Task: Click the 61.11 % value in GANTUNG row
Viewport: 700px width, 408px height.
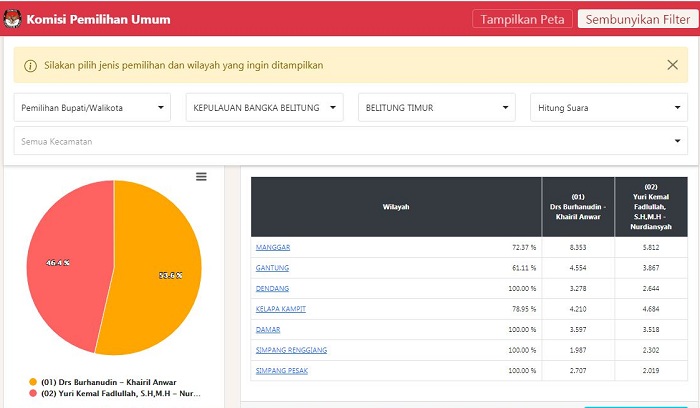Action: pos(524,268)
